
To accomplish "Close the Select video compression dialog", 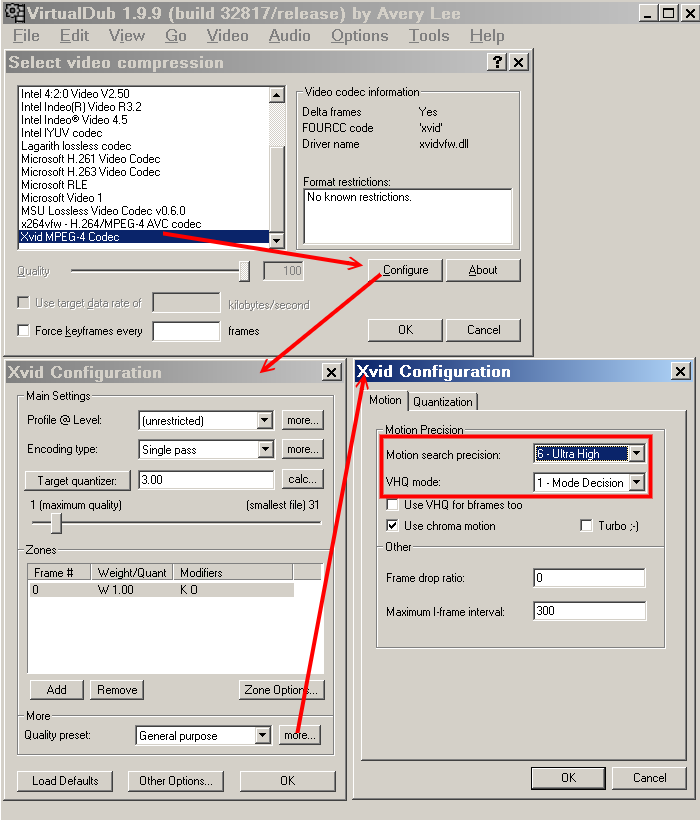I will pyautogui.click(x=518, y=62).
